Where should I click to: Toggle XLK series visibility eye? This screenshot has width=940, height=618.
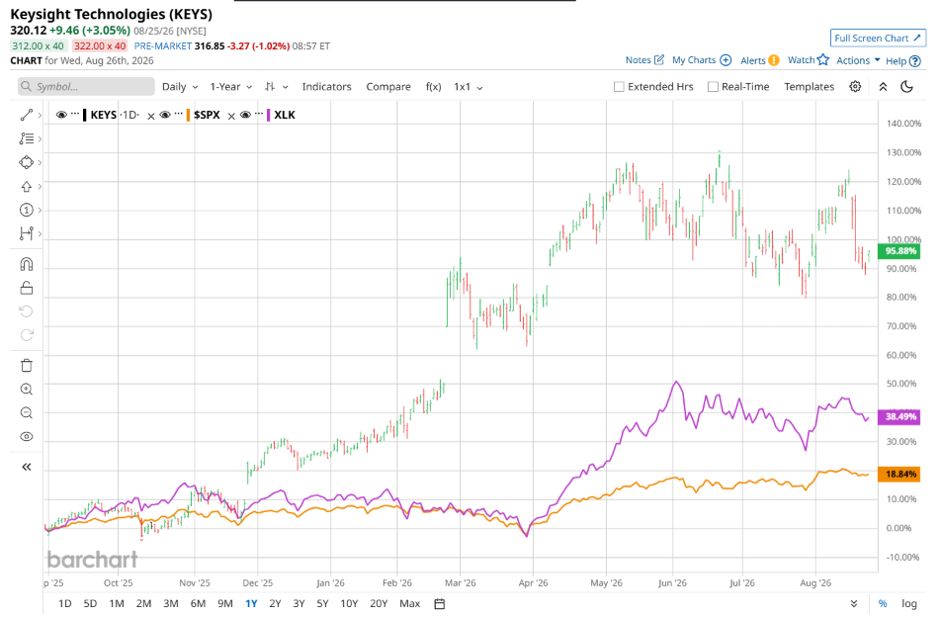[245, 114]
